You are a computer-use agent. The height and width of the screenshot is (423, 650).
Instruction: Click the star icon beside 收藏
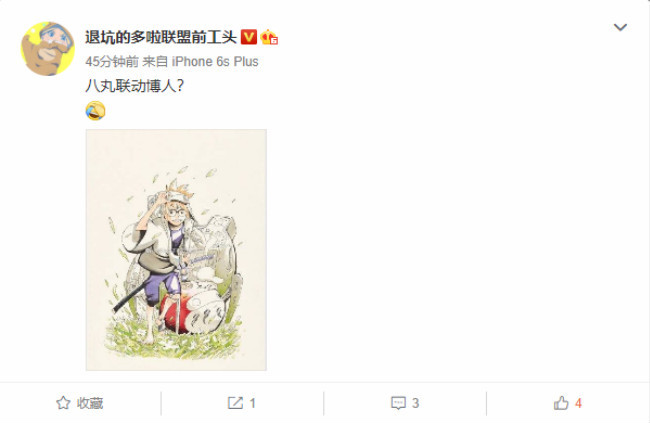63,403
